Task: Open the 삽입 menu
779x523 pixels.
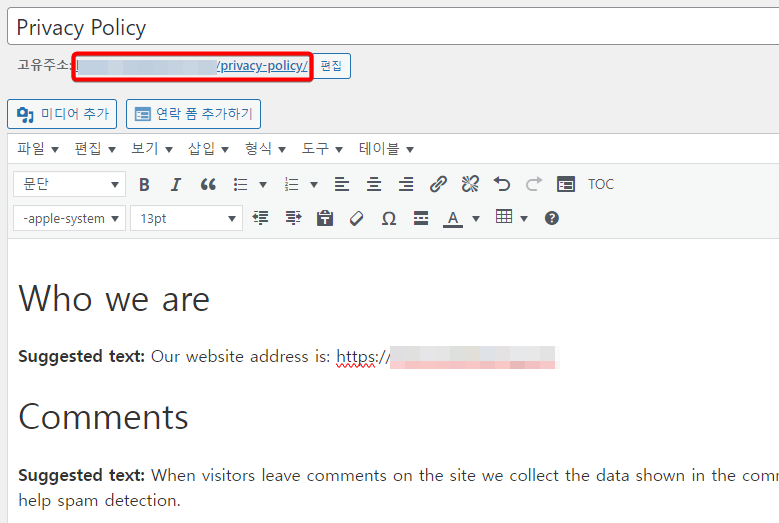Action: tap(208, 149)
